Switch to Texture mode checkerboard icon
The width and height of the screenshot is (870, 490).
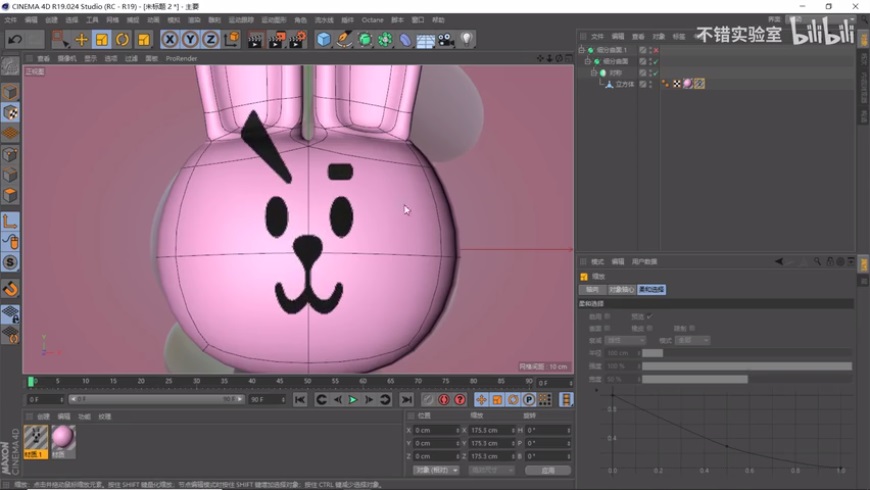click(x=10, y=113)
